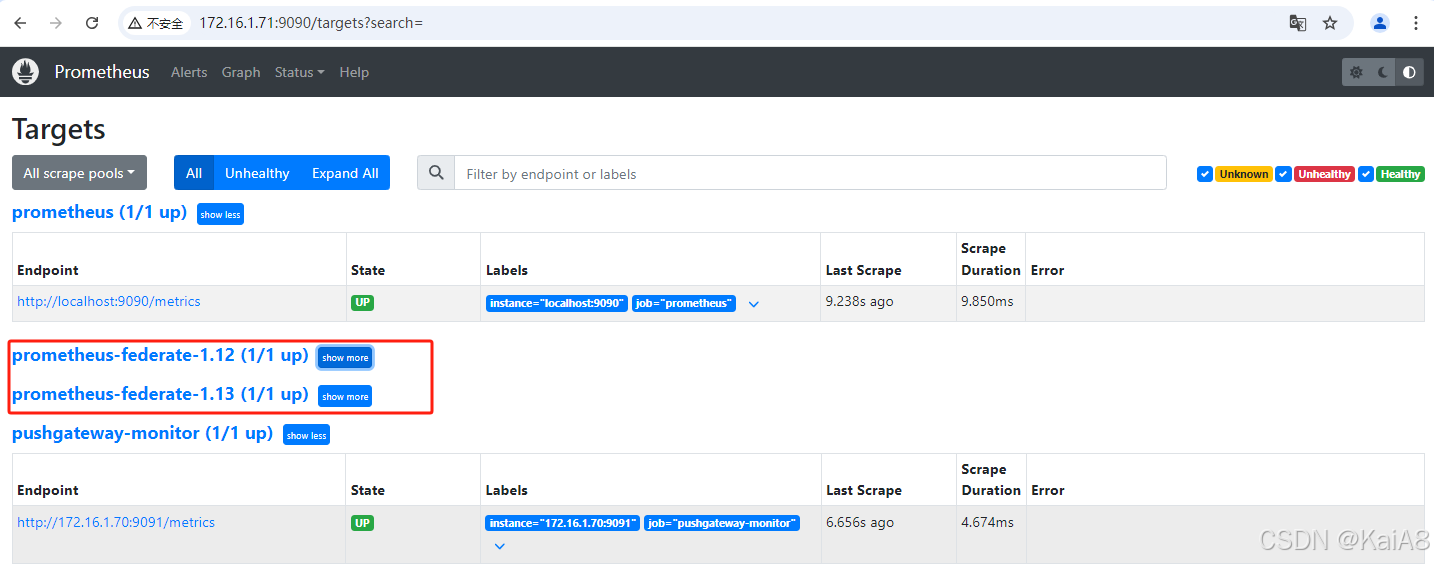Switch to dark theme with moon icon
The image size is (1434, 566).
tap(1383, 72)
